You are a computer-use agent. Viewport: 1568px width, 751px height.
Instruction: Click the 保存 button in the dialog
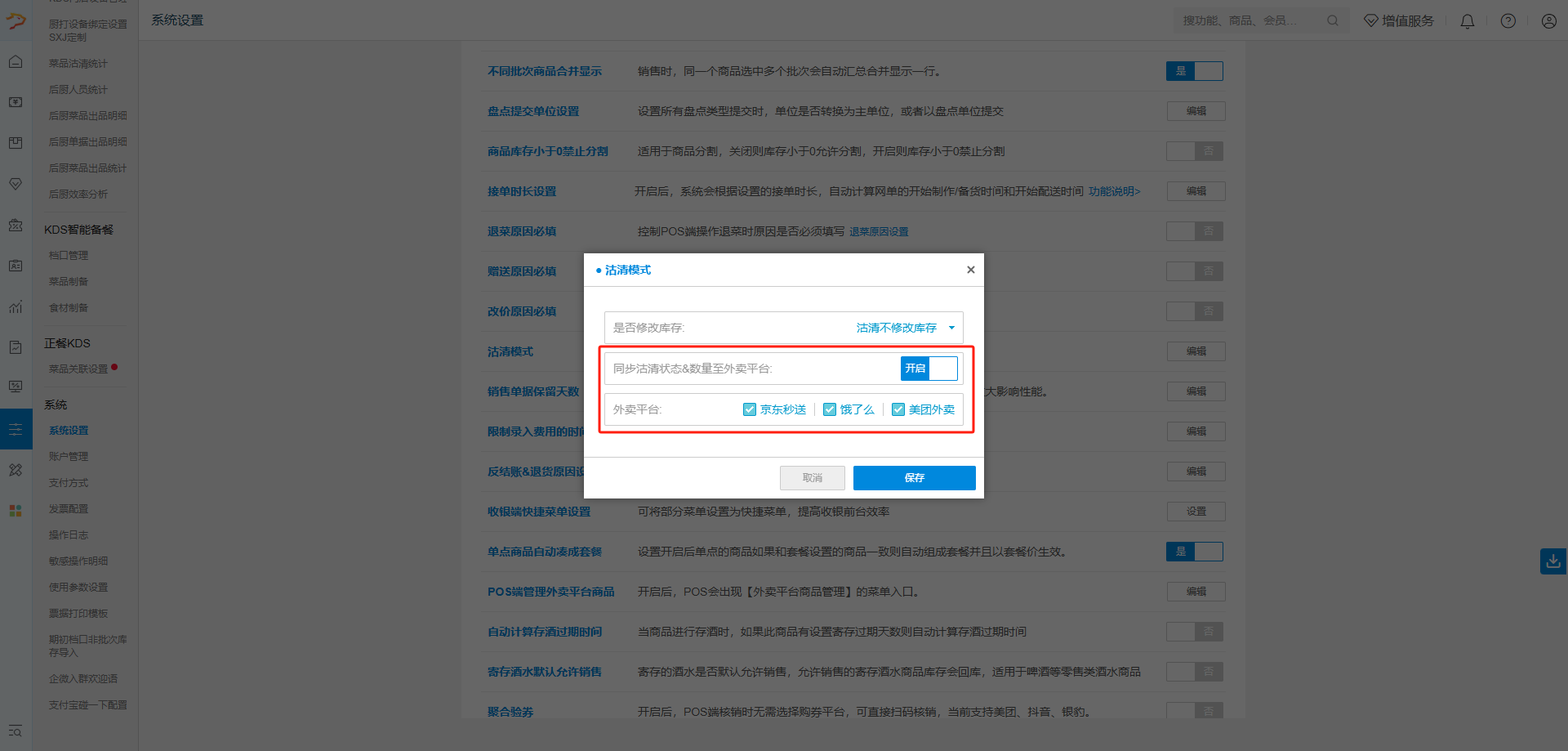click(915, 478)
